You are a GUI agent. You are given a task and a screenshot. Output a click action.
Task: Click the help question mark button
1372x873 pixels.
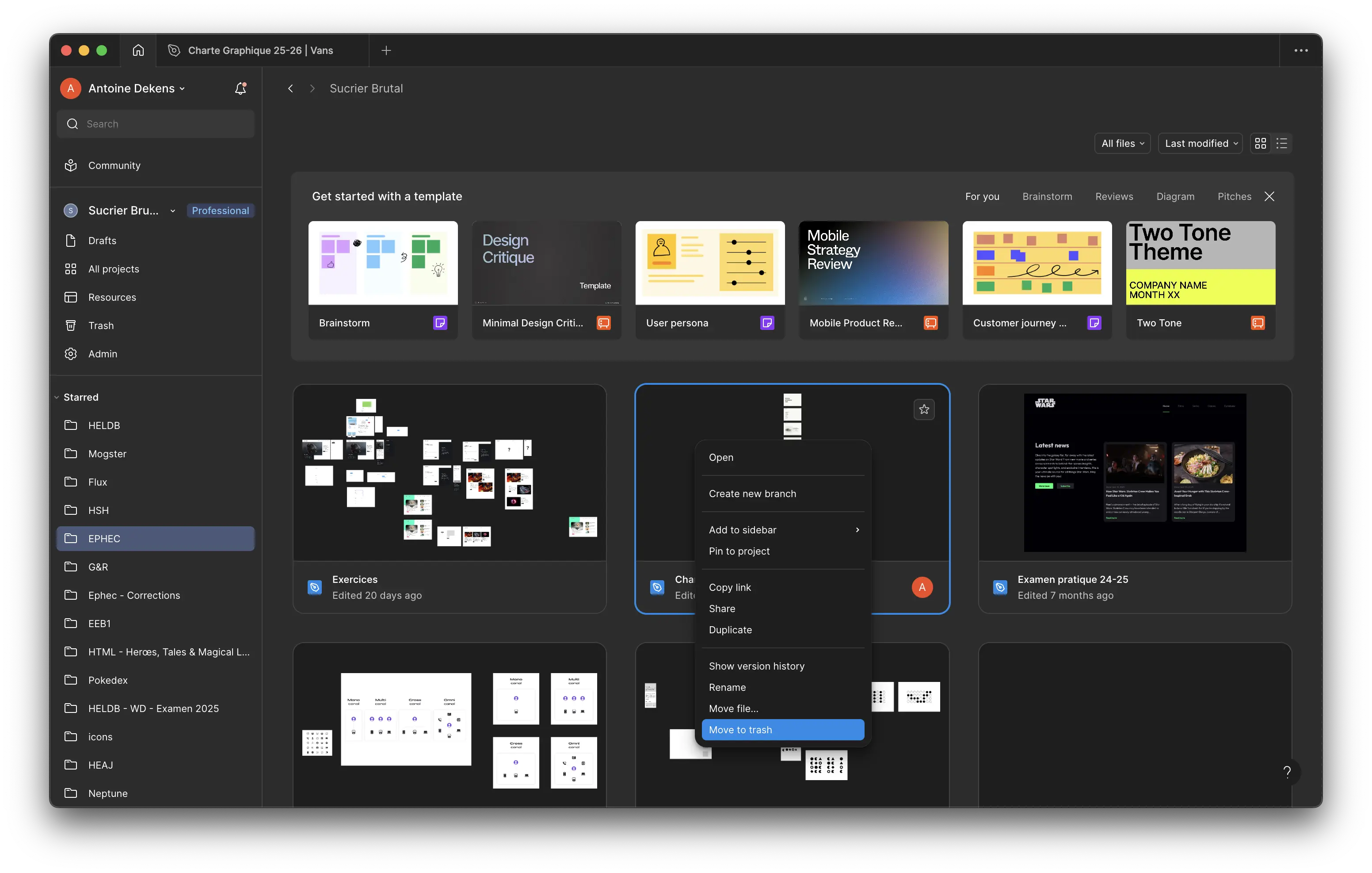pyautogui.click(x=1287, y=772)
